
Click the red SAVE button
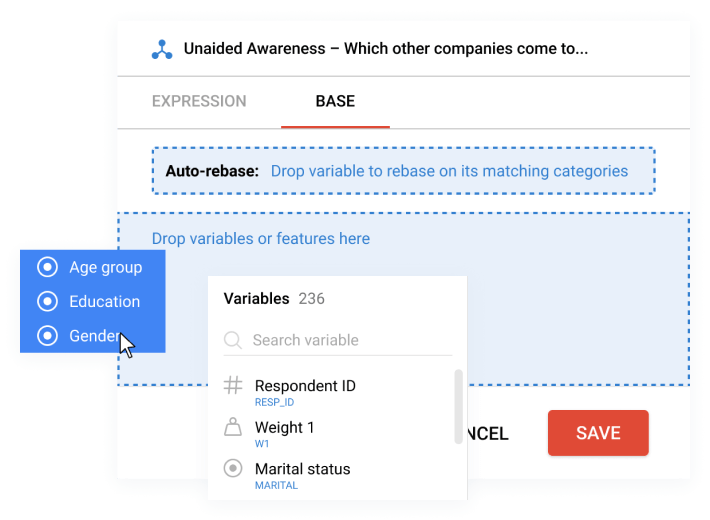(598, 433)
